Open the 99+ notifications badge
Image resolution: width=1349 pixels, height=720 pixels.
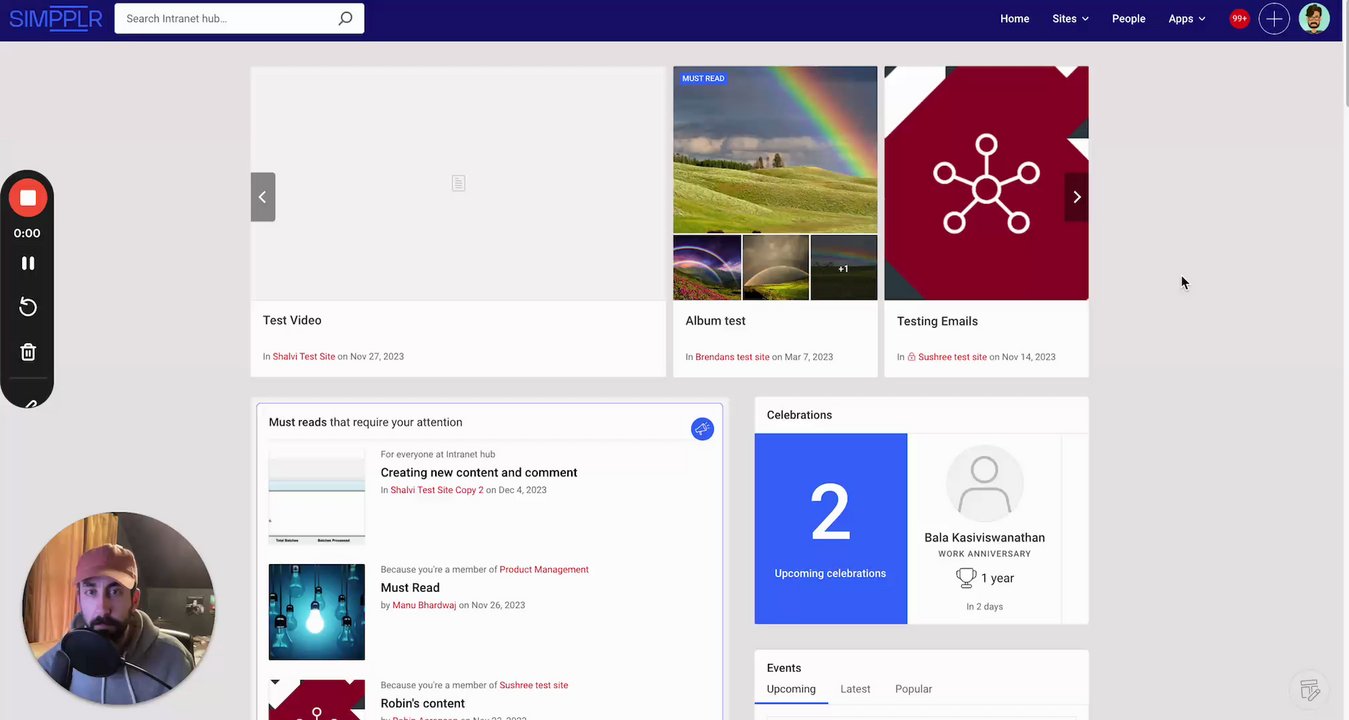coord(1239,18)
